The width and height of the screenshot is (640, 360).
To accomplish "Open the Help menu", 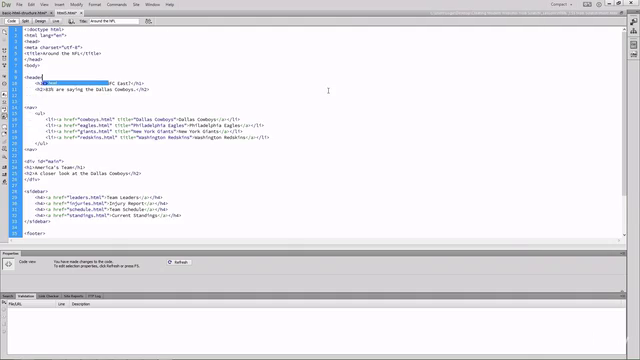I will [x=170, y=4].
